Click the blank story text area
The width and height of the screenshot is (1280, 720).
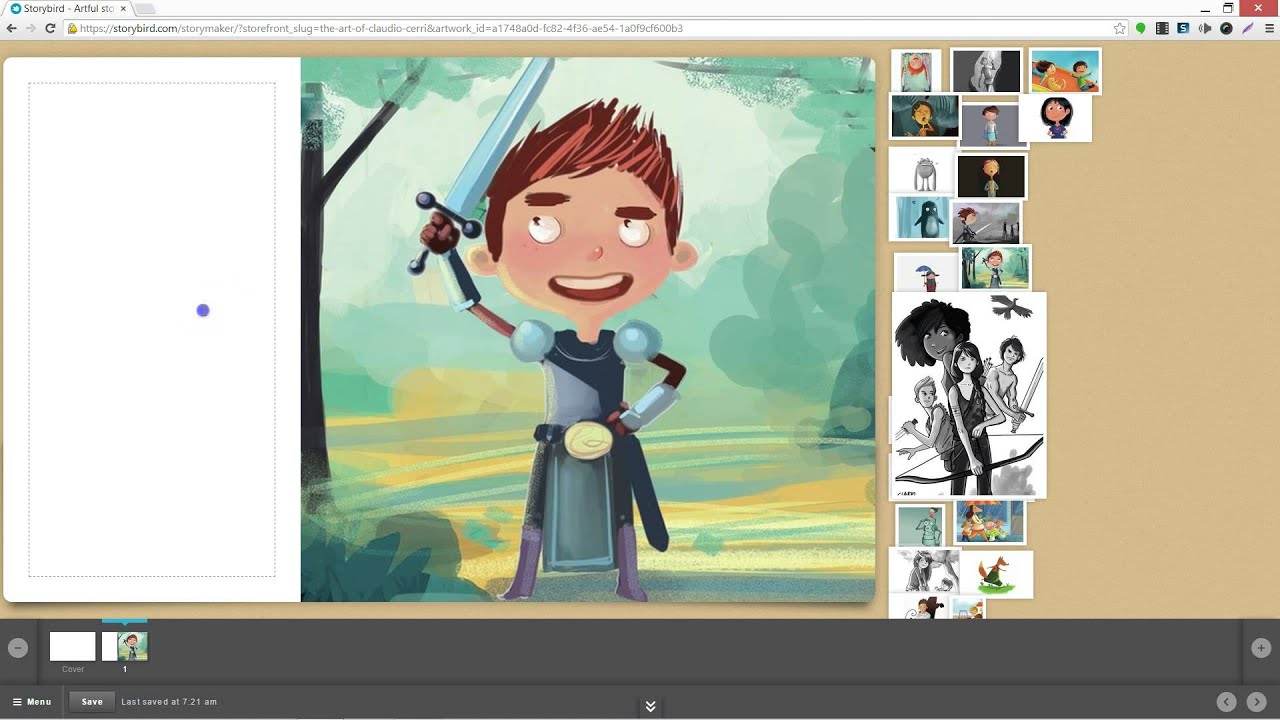152,330
